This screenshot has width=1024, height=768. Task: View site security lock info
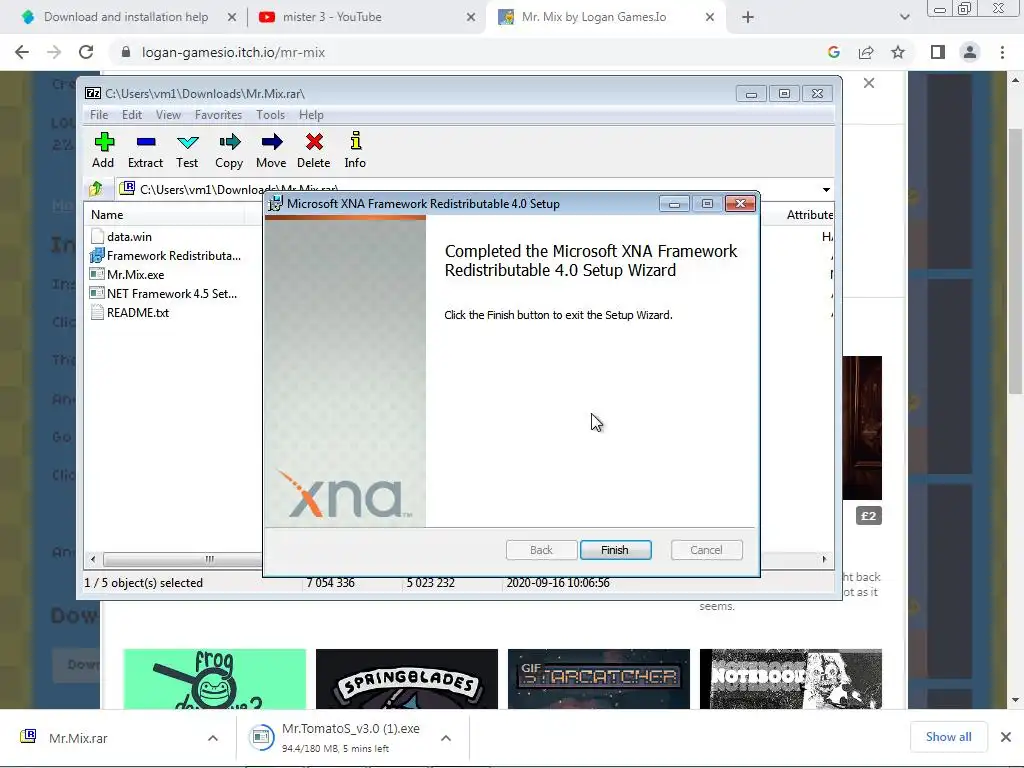pyautogui.click(x=126, y=52)
